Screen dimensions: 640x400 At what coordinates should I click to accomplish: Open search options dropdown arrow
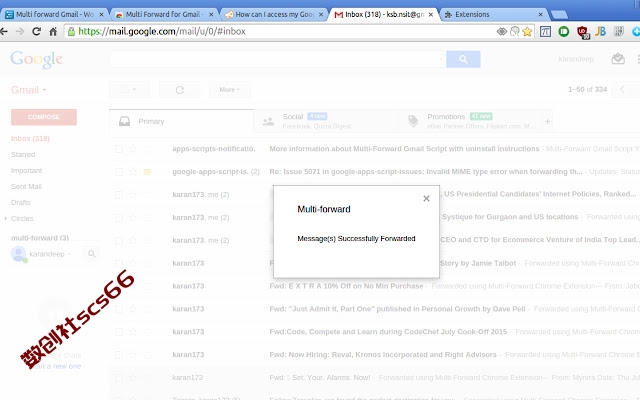(441, 59)
